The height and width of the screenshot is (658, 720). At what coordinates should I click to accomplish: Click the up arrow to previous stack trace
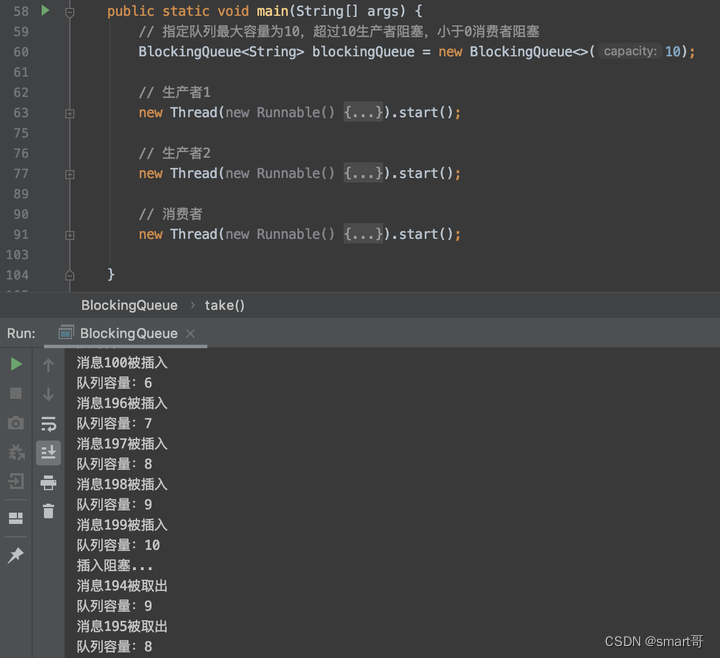(x=48, y=366)
